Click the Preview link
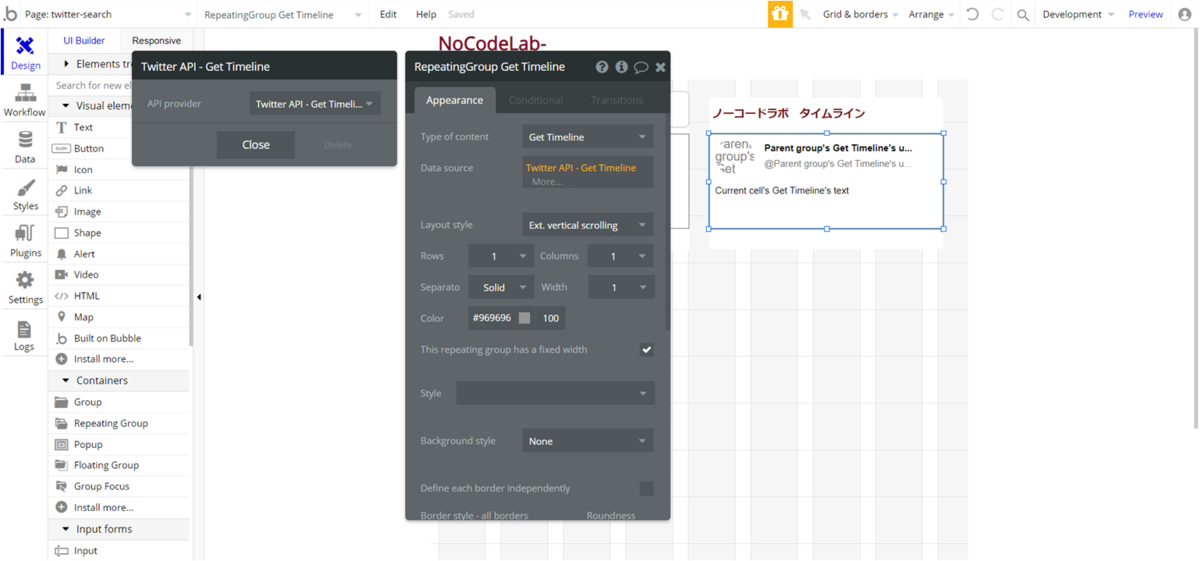Screen dimensions: 1200x561 pyautogui.click(x=1146, y=14)
